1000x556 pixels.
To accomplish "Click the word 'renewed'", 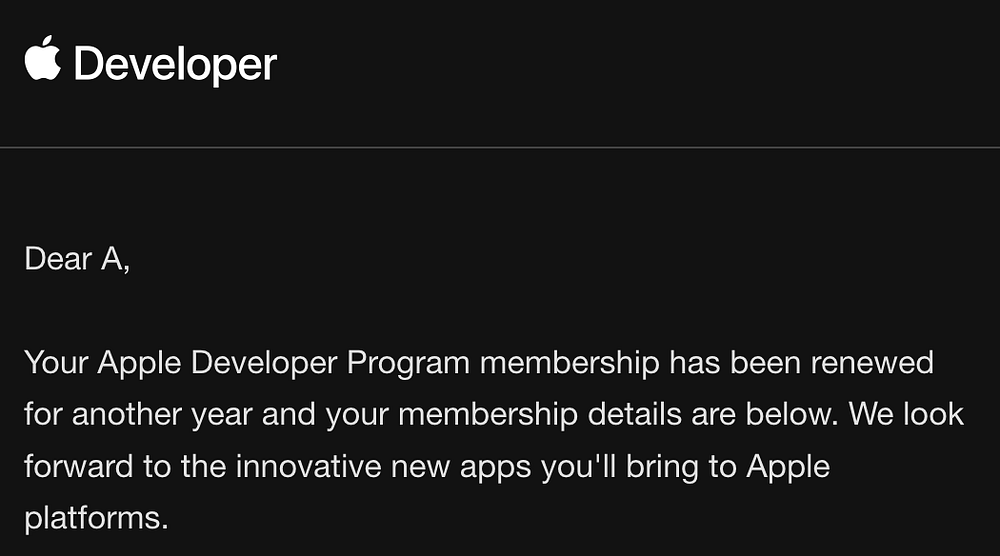I will click(872, 362).
